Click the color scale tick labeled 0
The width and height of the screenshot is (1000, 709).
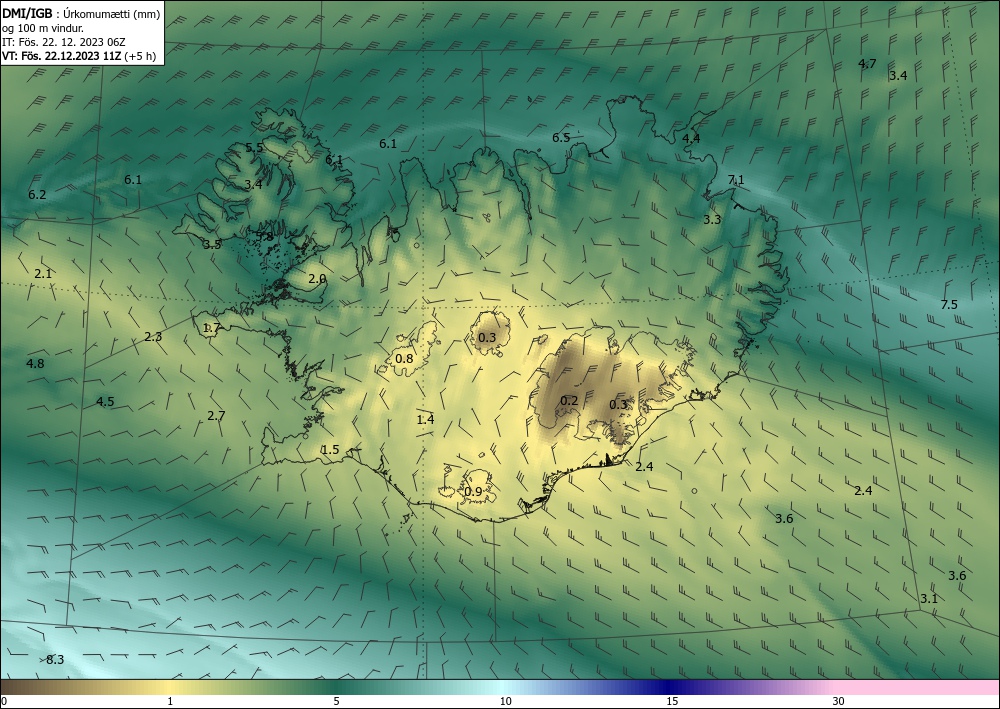4,702
